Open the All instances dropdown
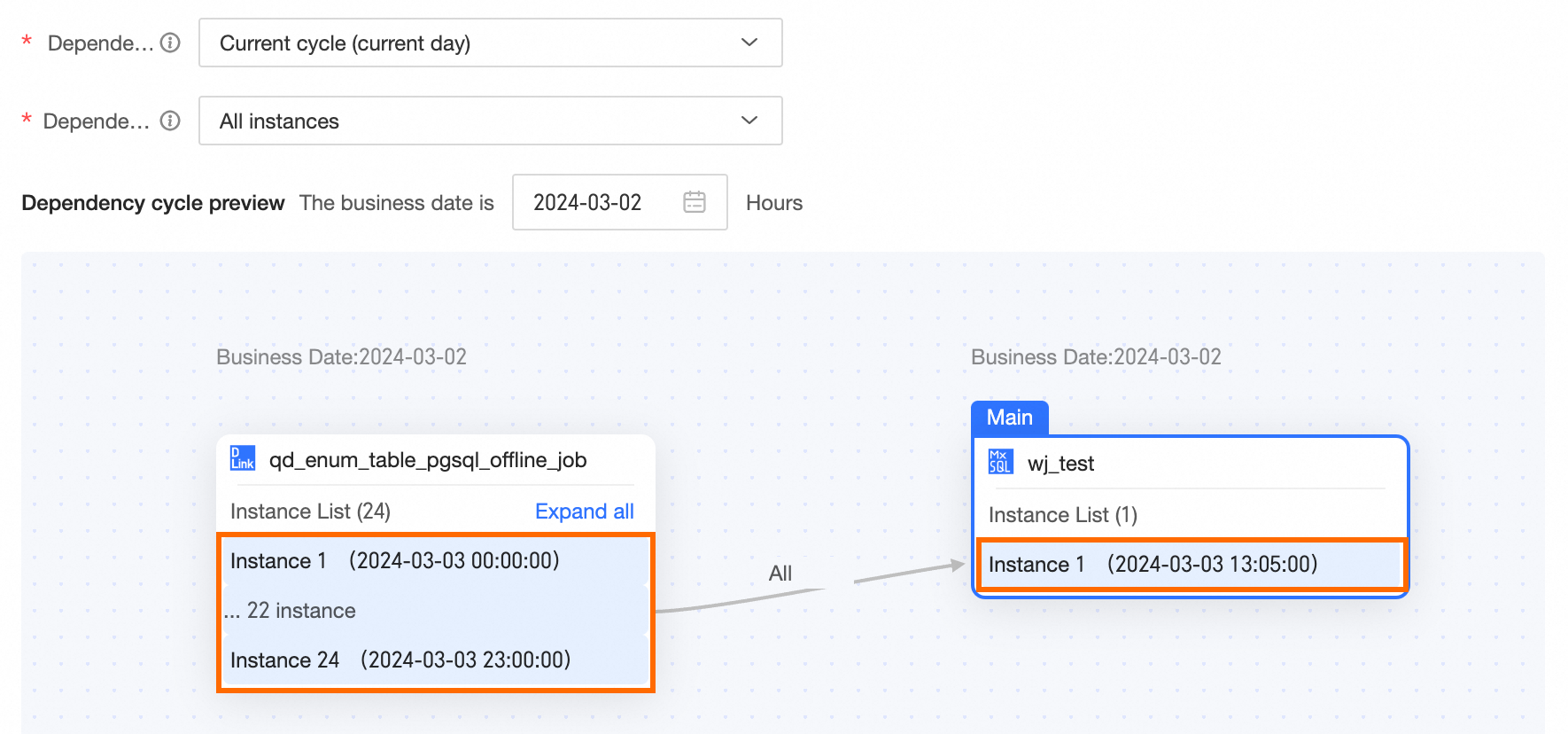Viewport: 1568px width, 734px height. [x=491, y=121]
